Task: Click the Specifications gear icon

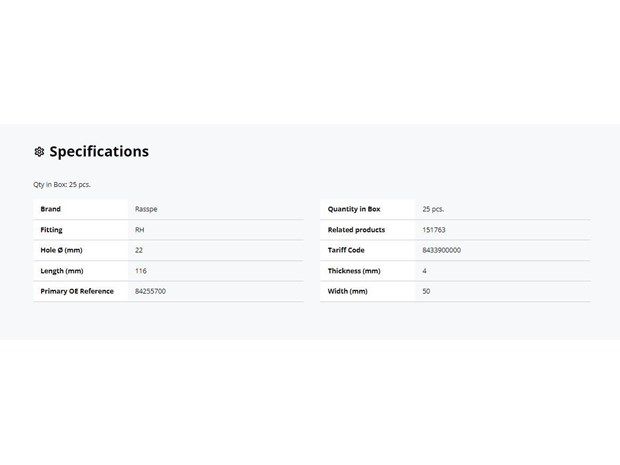Action: tap(39, 152)
